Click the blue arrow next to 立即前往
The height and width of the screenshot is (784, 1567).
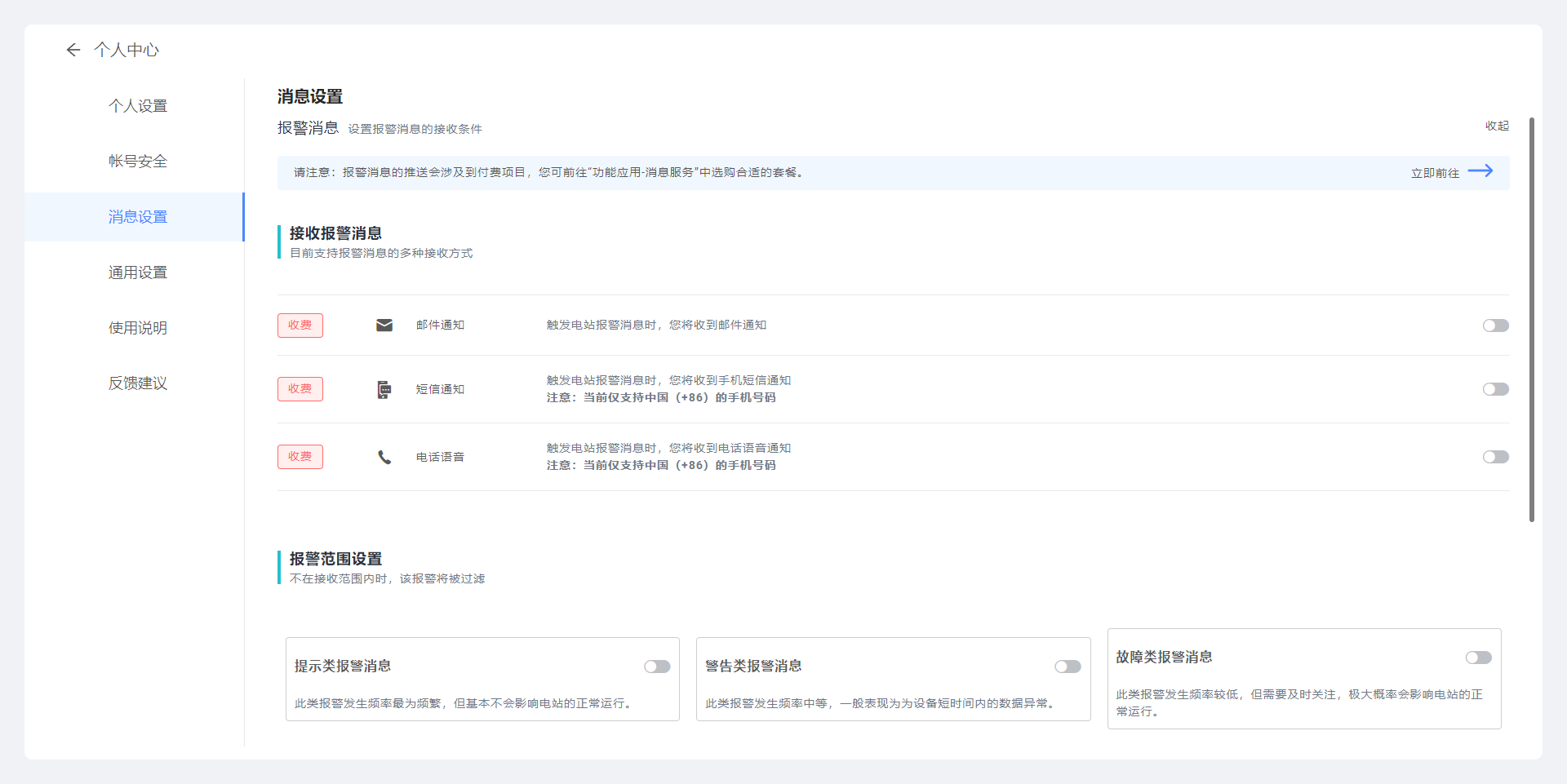[1480, 171]
